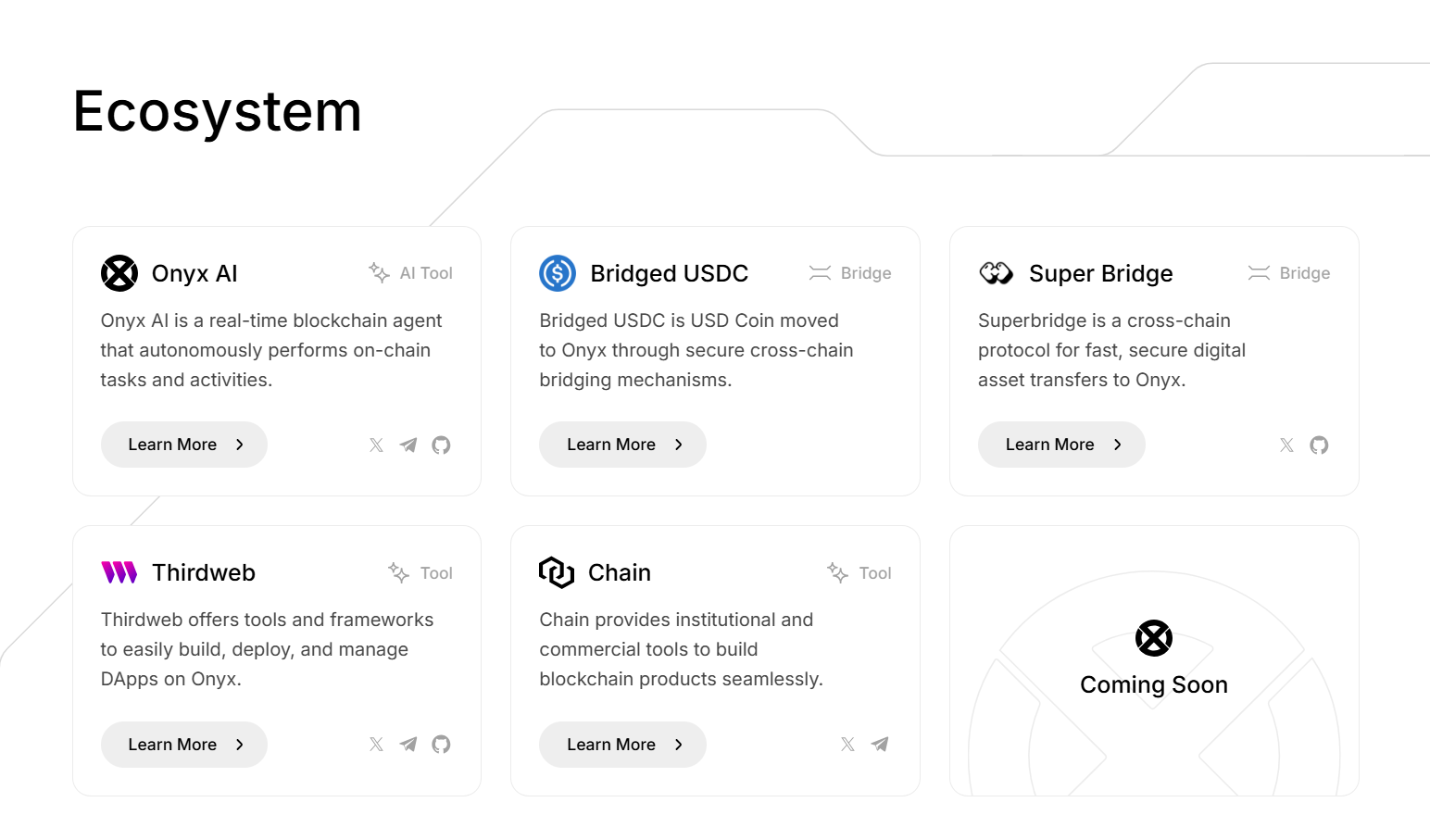
Task: Click the Bridged USDC coin logo
Action: coord(558,273)
